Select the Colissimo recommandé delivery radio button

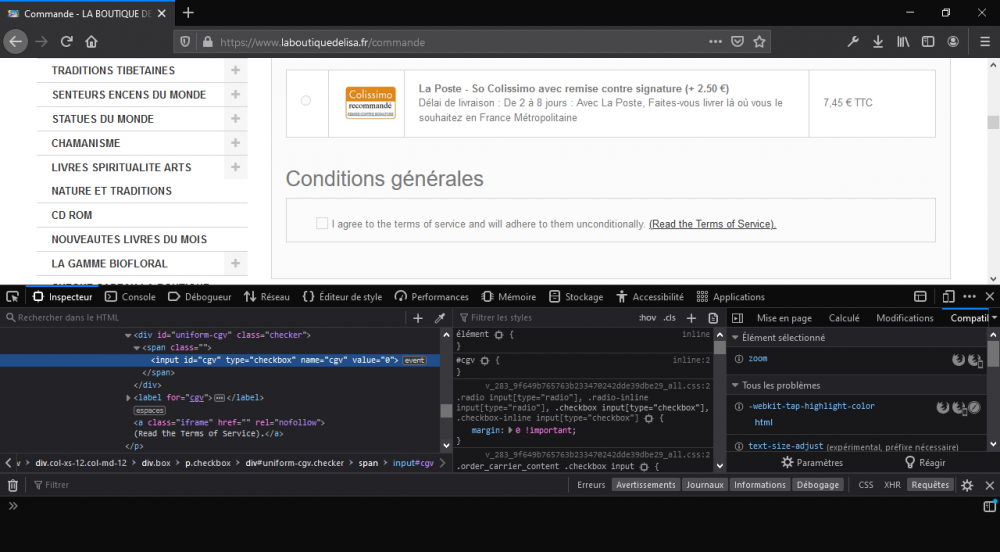click(x=306, y=101)
